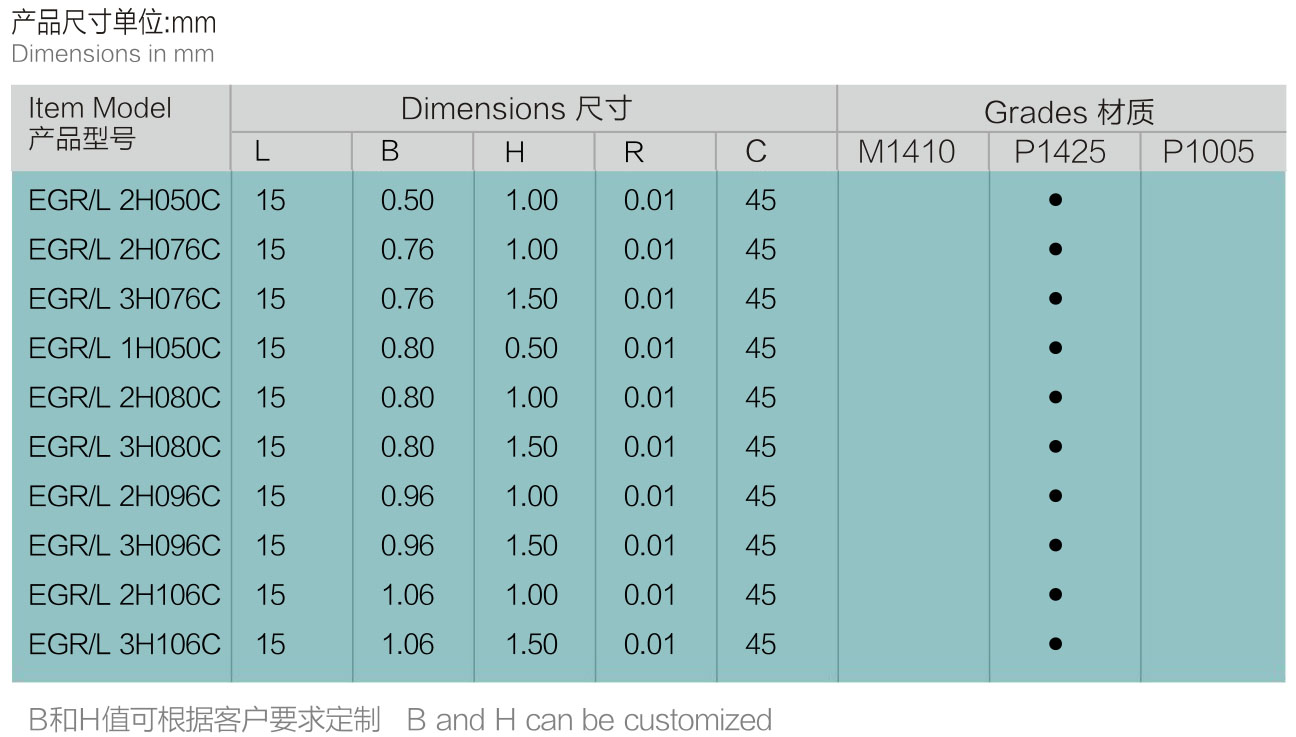Click the EGR/L 1H050C item model

pos(124,348)
